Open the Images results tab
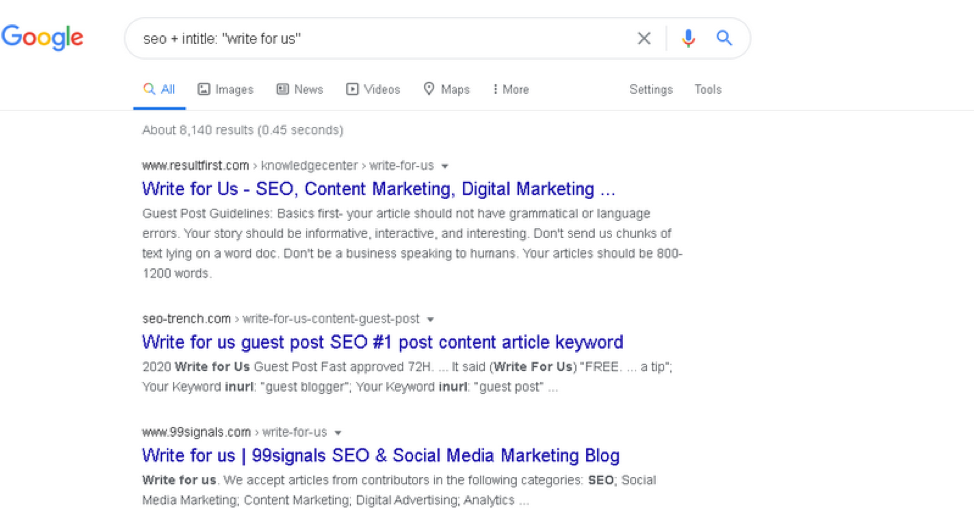974x508 pixels. tap(225, 90)
